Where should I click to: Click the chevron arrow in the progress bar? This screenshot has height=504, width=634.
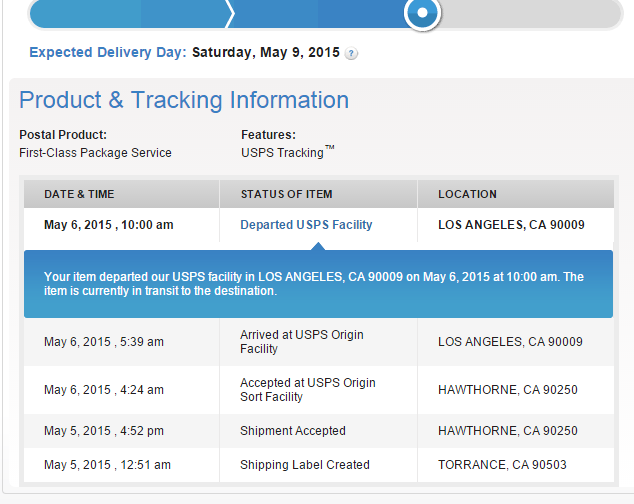coord(230,13)
